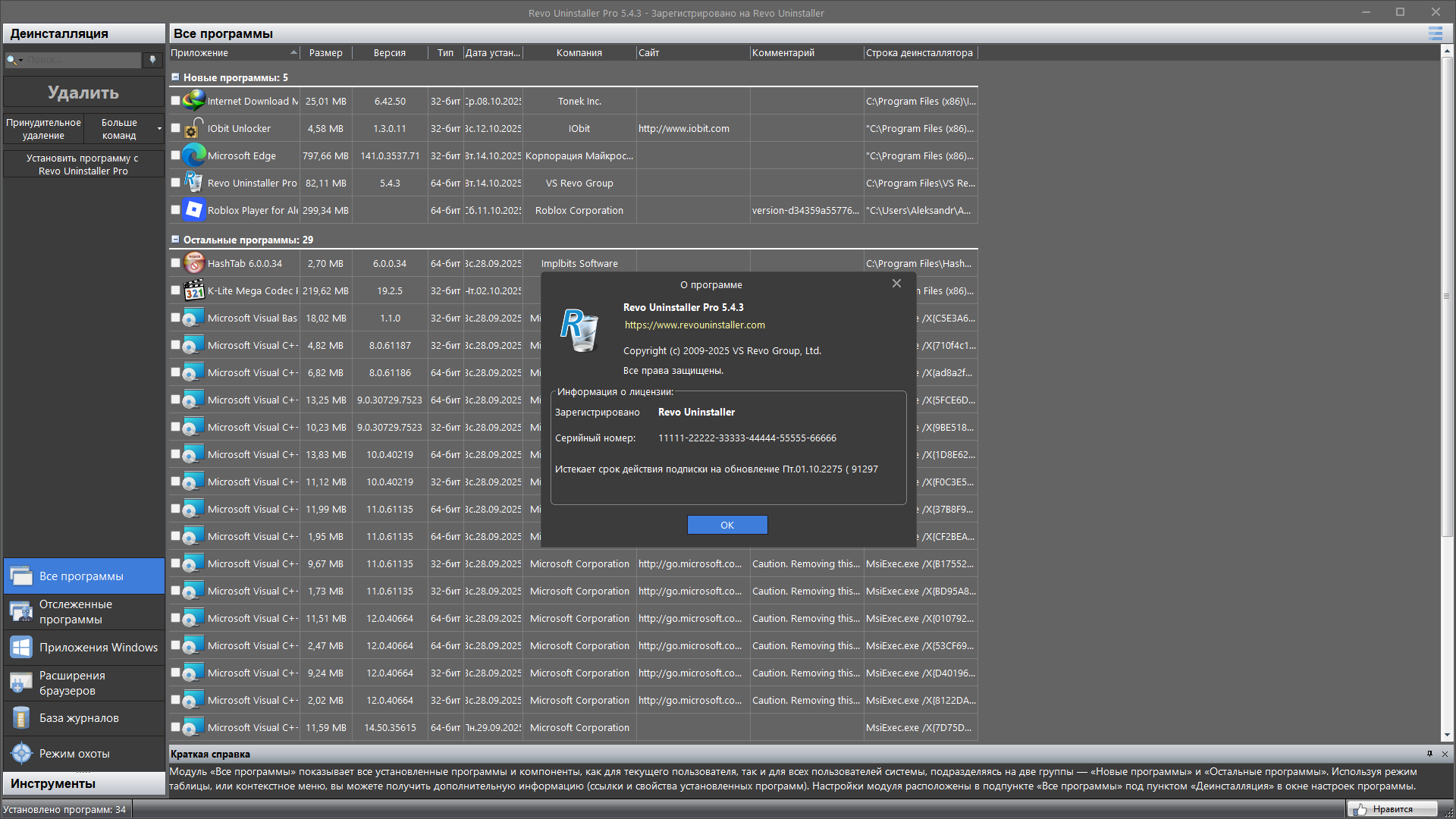Collapse the "Новые программы" group
Viewport: 1456px width, 819px height.
tap(175, 77)
